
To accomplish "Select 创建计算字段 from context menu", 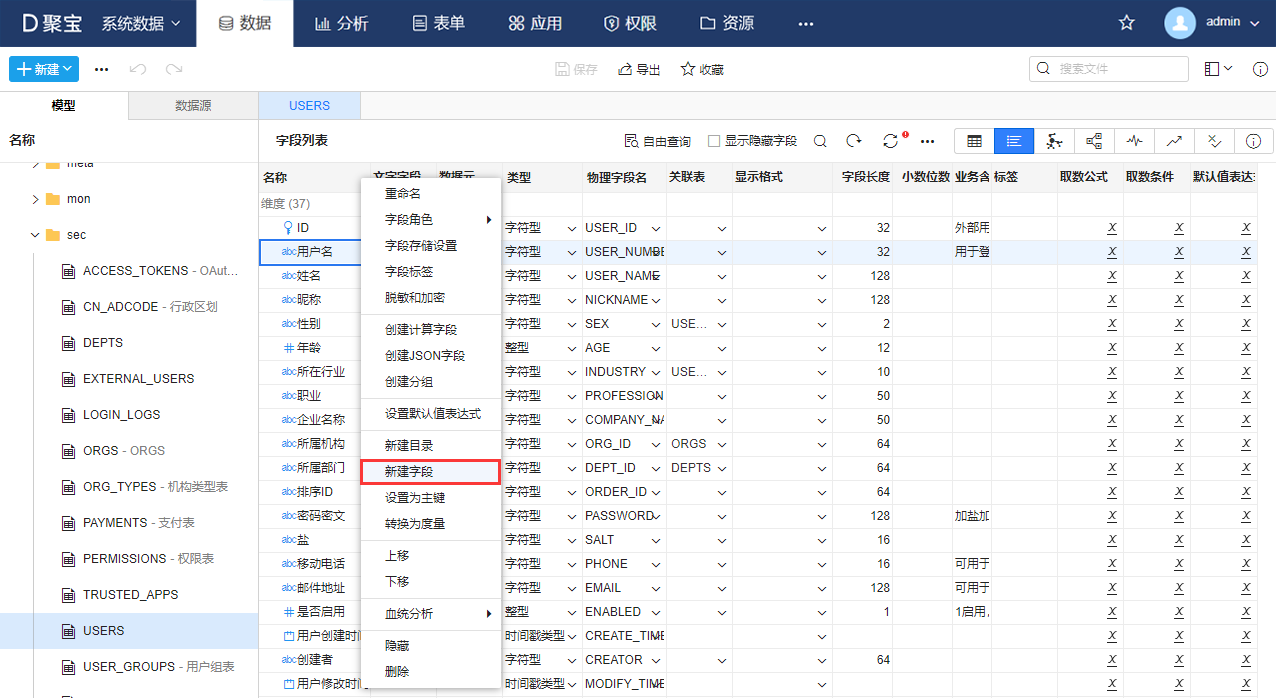I will pyautogui.click(x=430, y=329).
